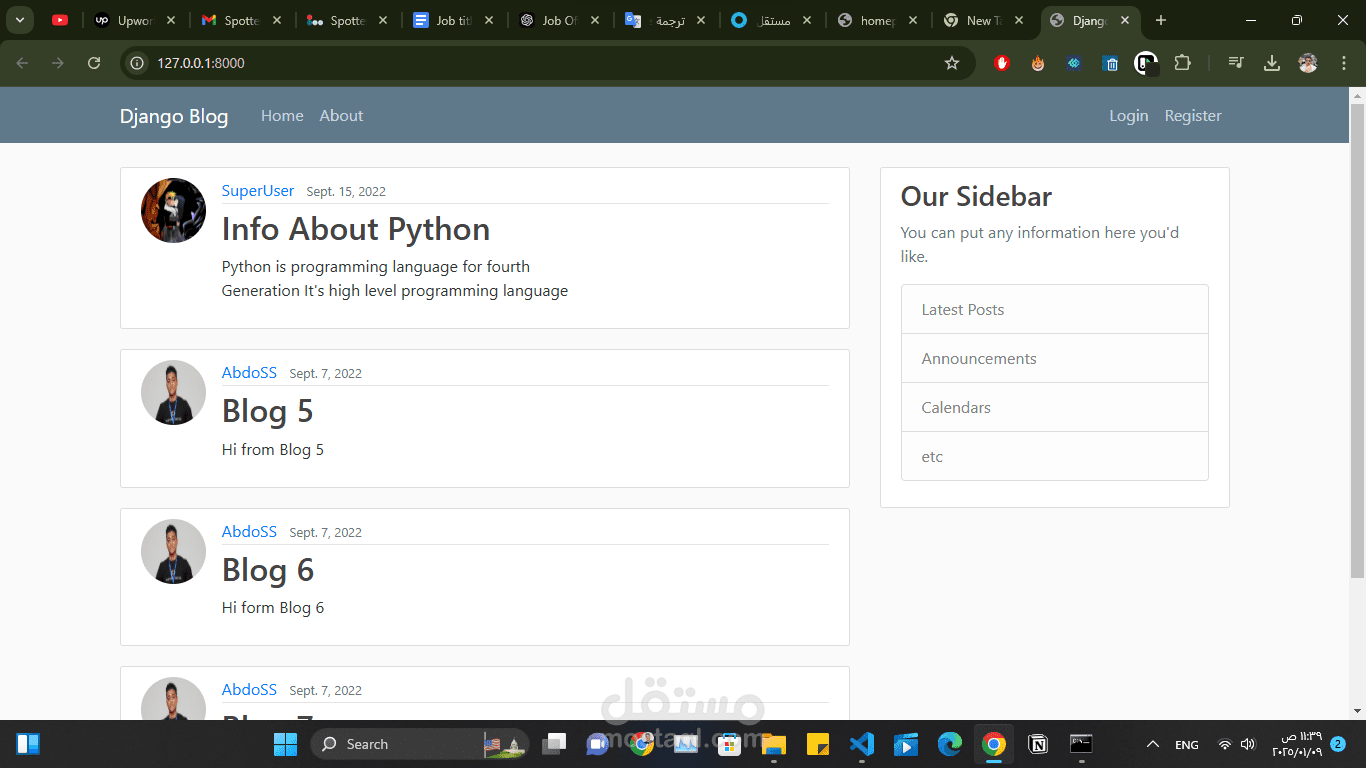Open the Downloads icon in the toolbar

click(x=1272, y=62)
